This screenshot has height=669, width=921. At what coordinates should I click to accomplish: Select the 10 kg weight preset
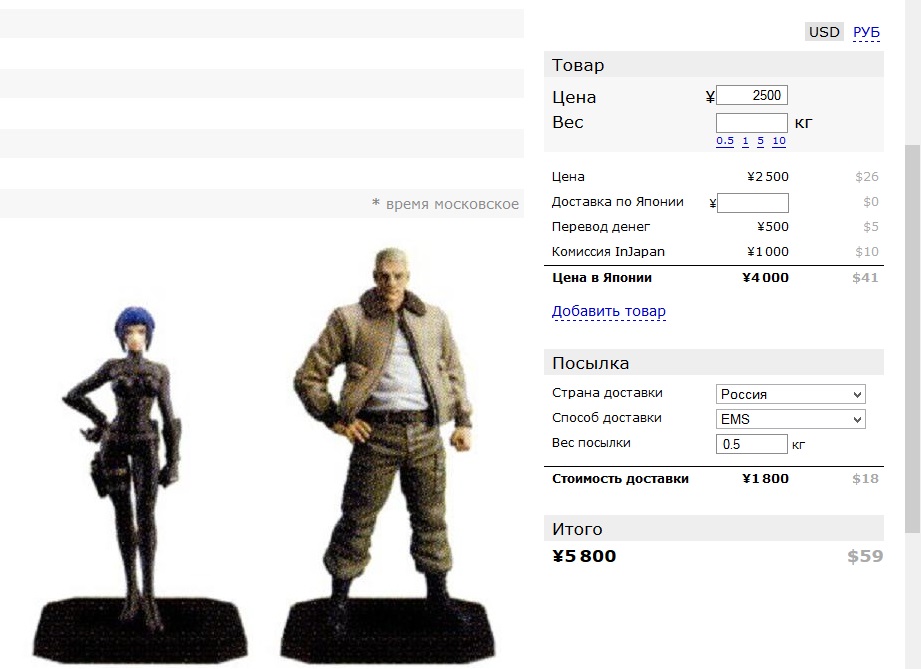pyautogui.click(x=779, y=141)
